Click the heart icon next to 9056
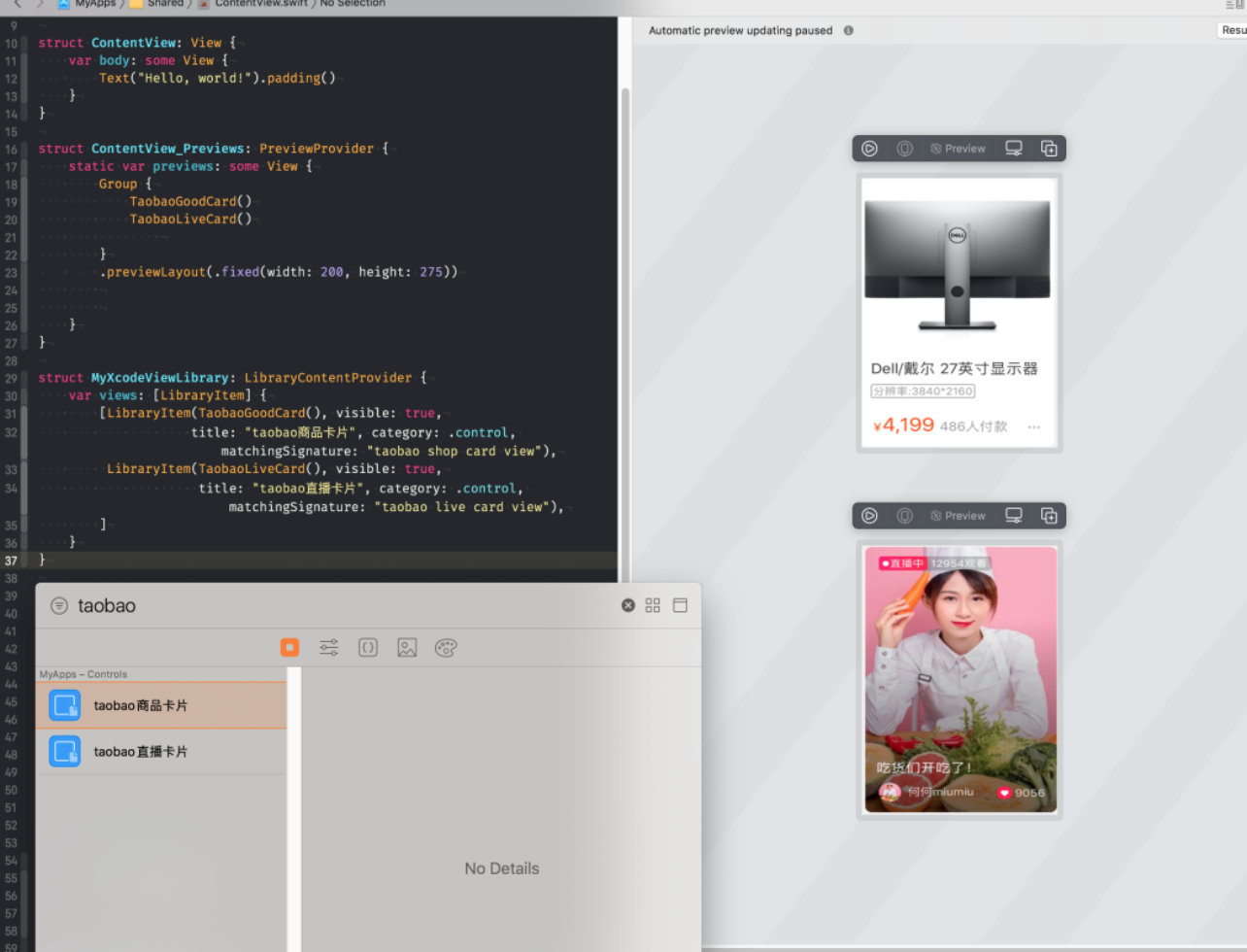Viewport: 1247px width, 952px height. tap(1004, 793)
